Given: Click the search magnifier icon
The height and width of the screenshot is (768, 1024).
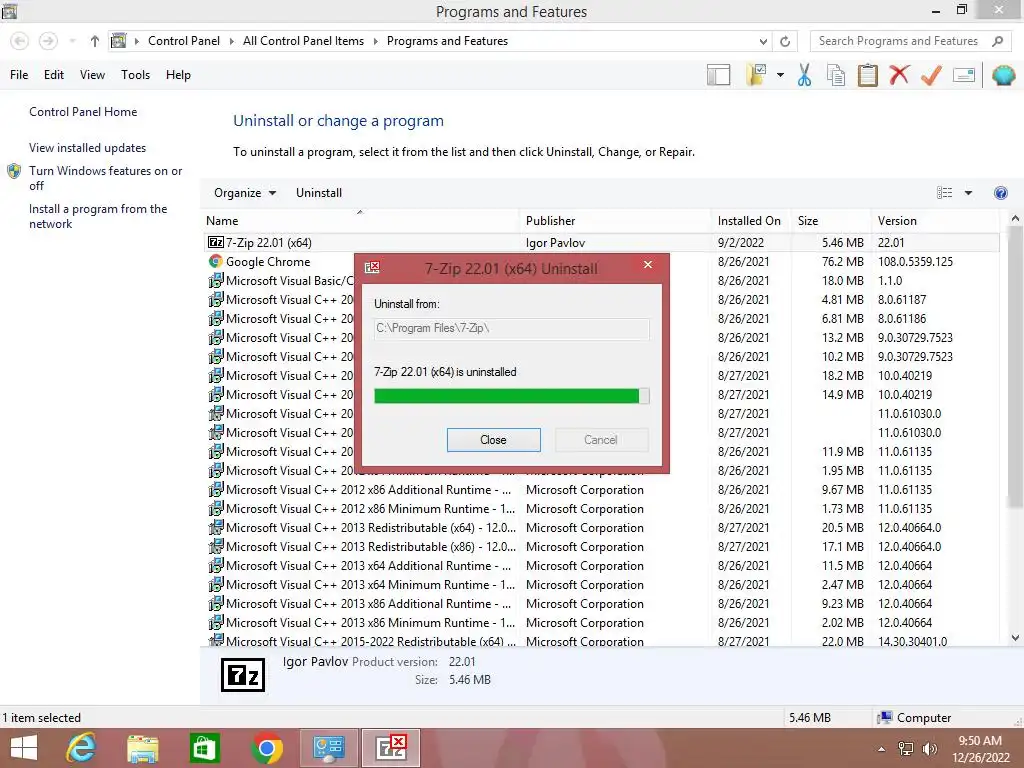Looking at the screenshot, I should pyautogui.click(x=997, y=41).
